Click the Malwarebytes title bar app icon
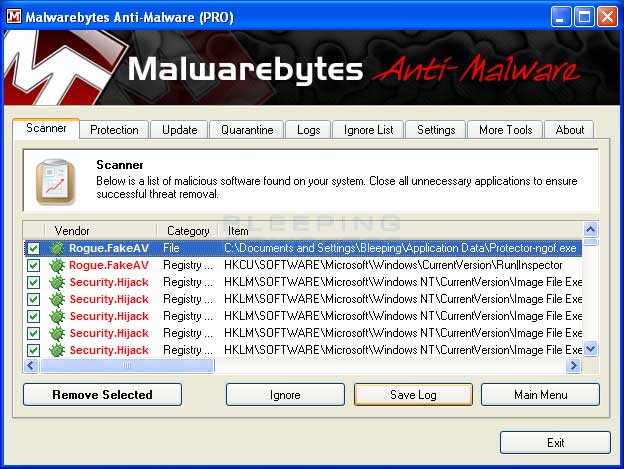 (14, 16)
